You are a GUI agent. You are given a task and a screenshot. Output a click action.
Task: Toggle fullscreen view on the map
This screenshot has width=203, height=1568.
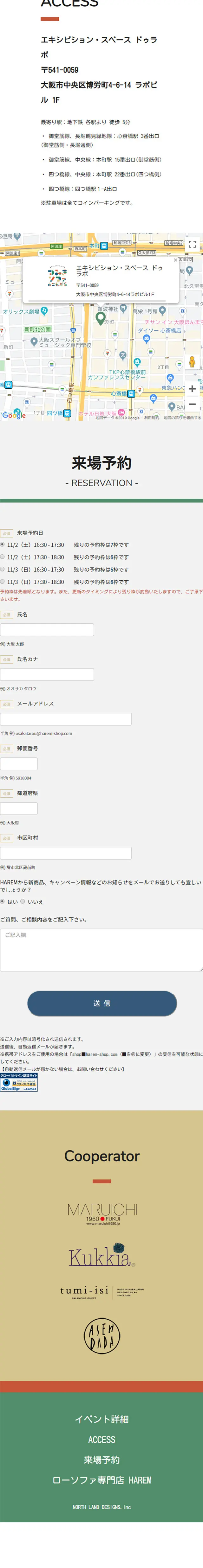click(x=192, y=244)
